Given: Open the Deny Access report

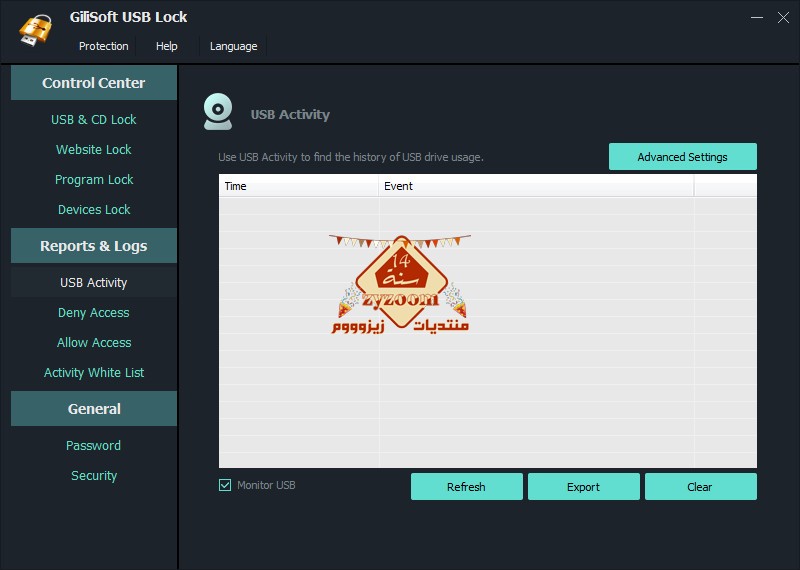Looking at the screenshot, I should pyautogui.click(x=94, y=313).
